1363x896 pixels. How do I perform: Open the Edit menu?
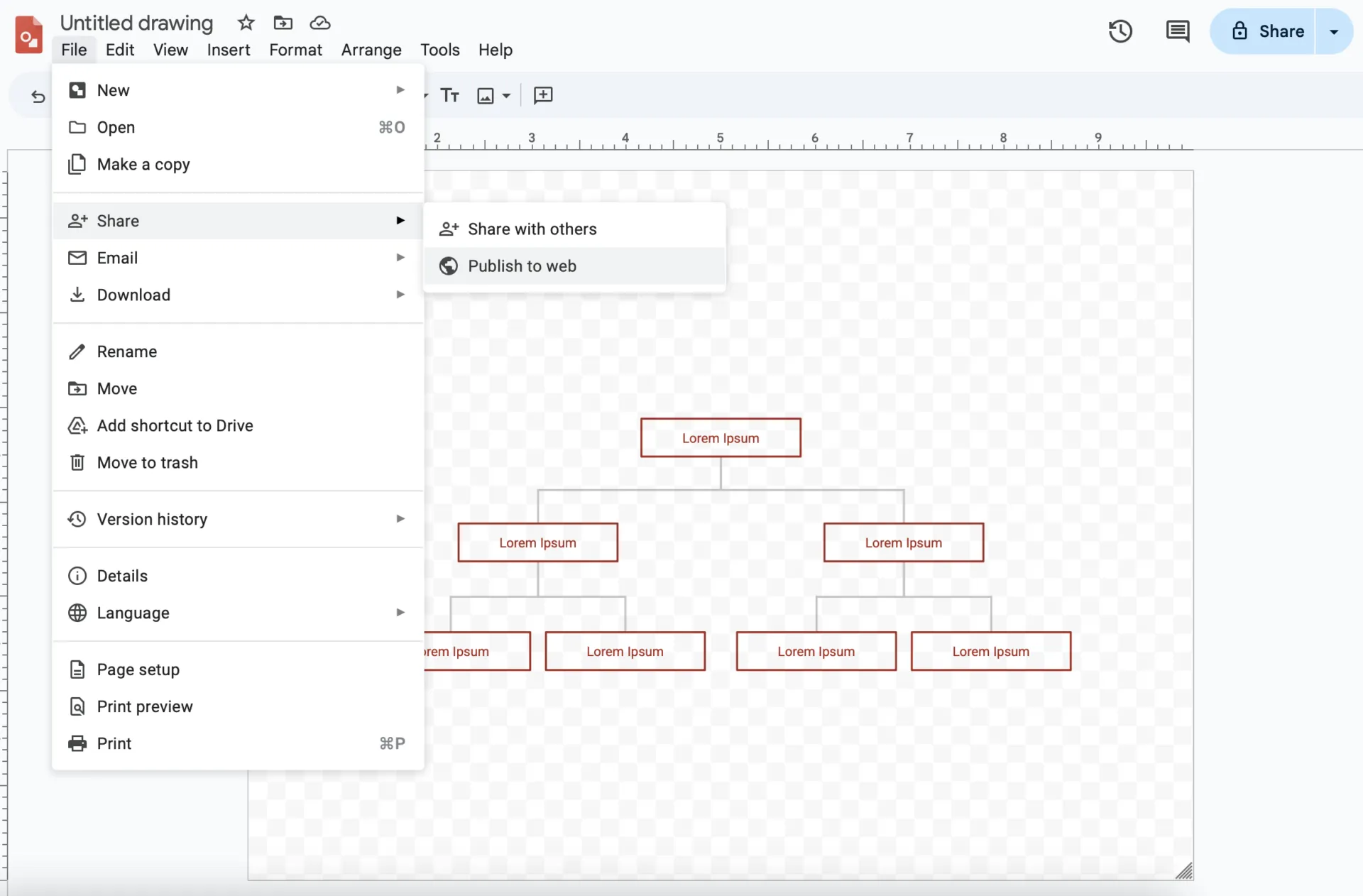pos(120,50)
